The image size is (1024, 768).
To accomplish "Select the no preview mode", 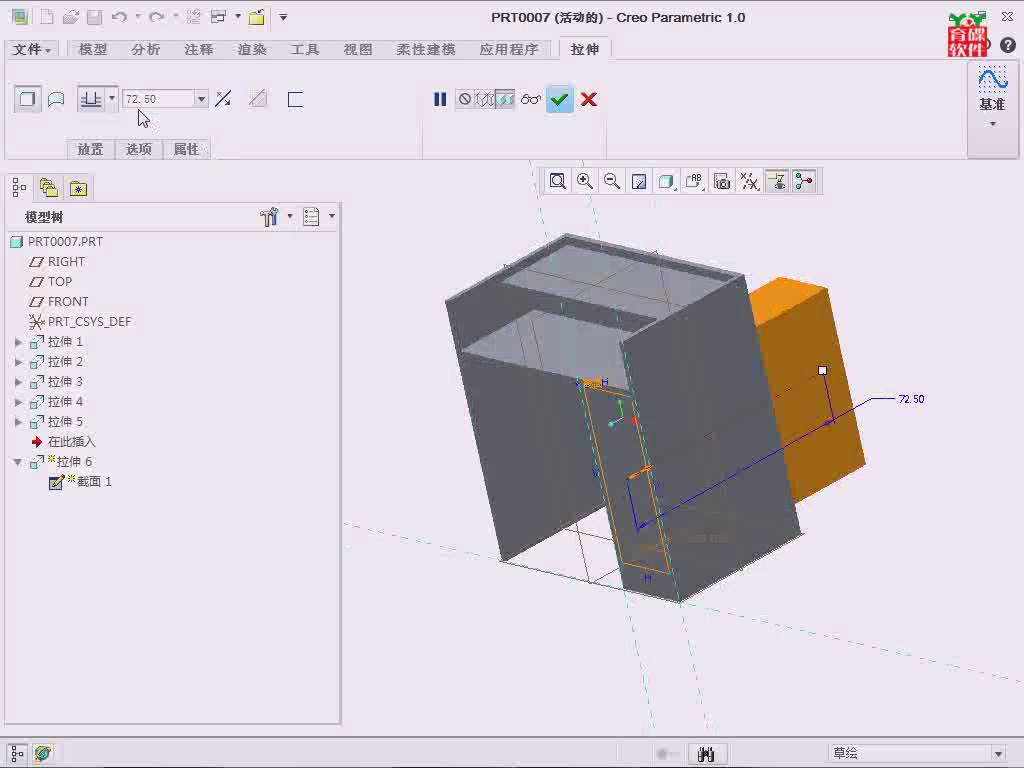I will click(464, 99).
